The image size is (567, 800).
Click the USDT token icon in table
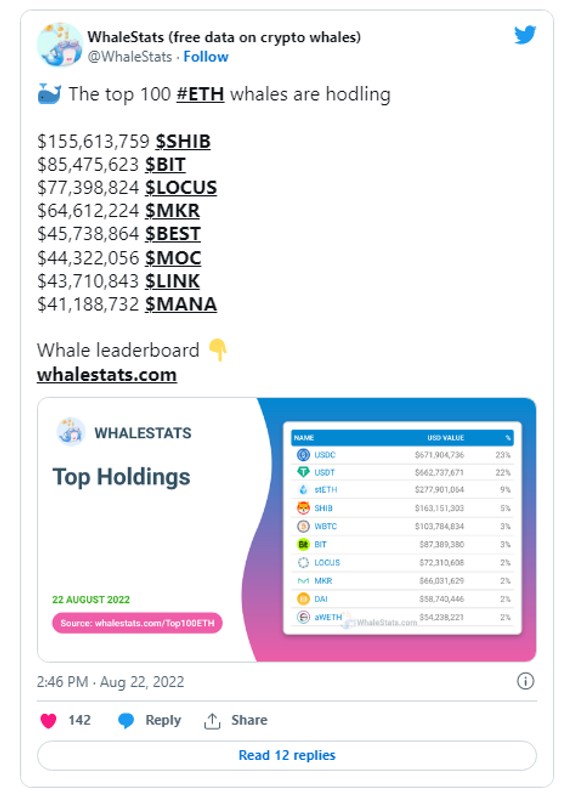pos(303,472)
